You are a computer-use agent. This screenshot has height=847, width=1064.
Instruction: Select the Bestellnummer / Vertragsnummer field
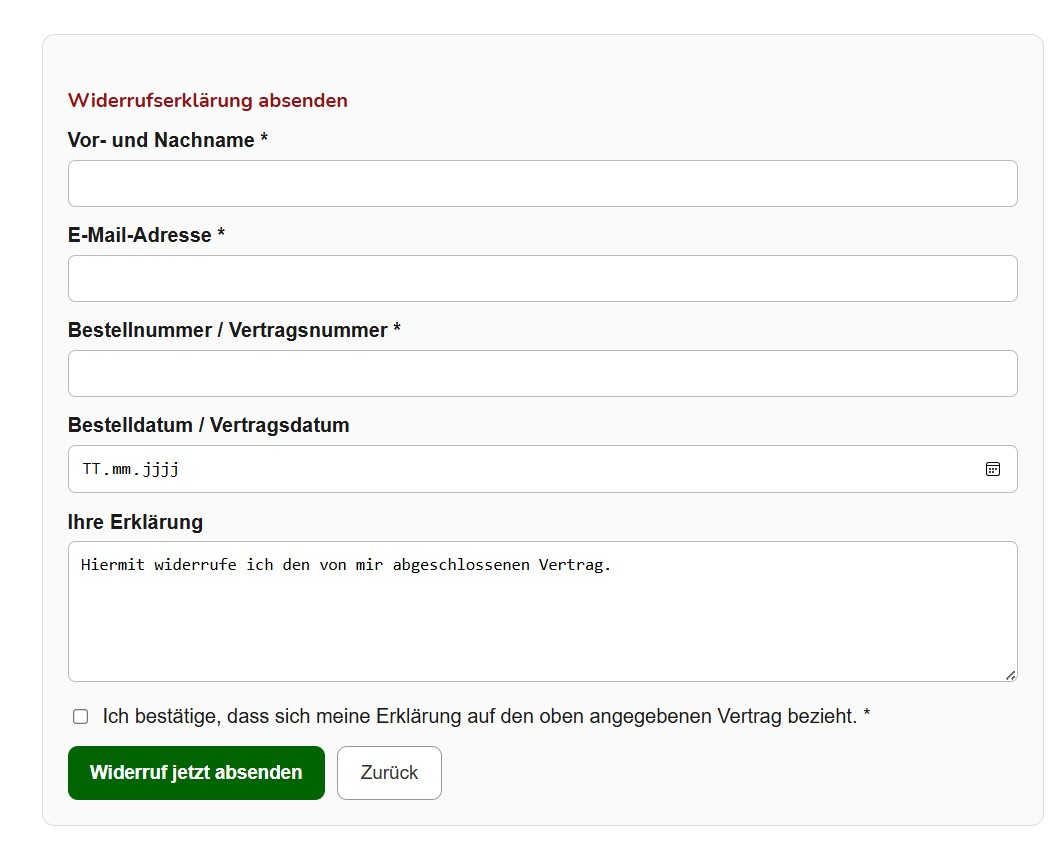(x=543, y=373)
